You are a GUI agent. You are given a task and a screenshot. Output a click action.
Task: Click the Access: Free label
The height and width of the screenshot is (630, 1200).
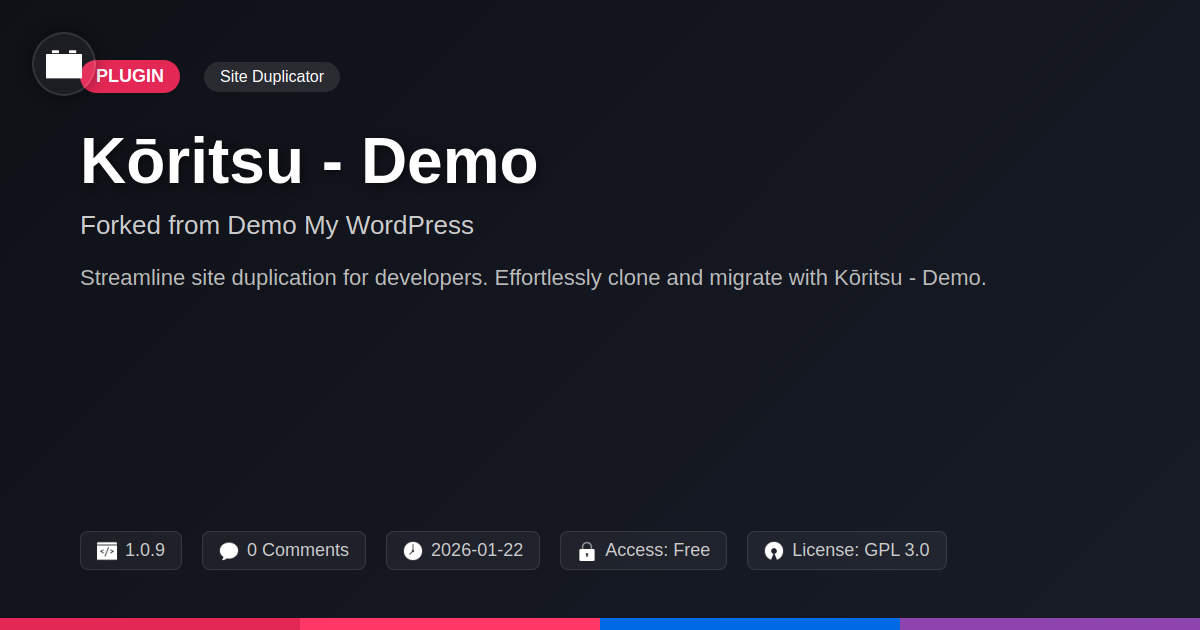657,550
